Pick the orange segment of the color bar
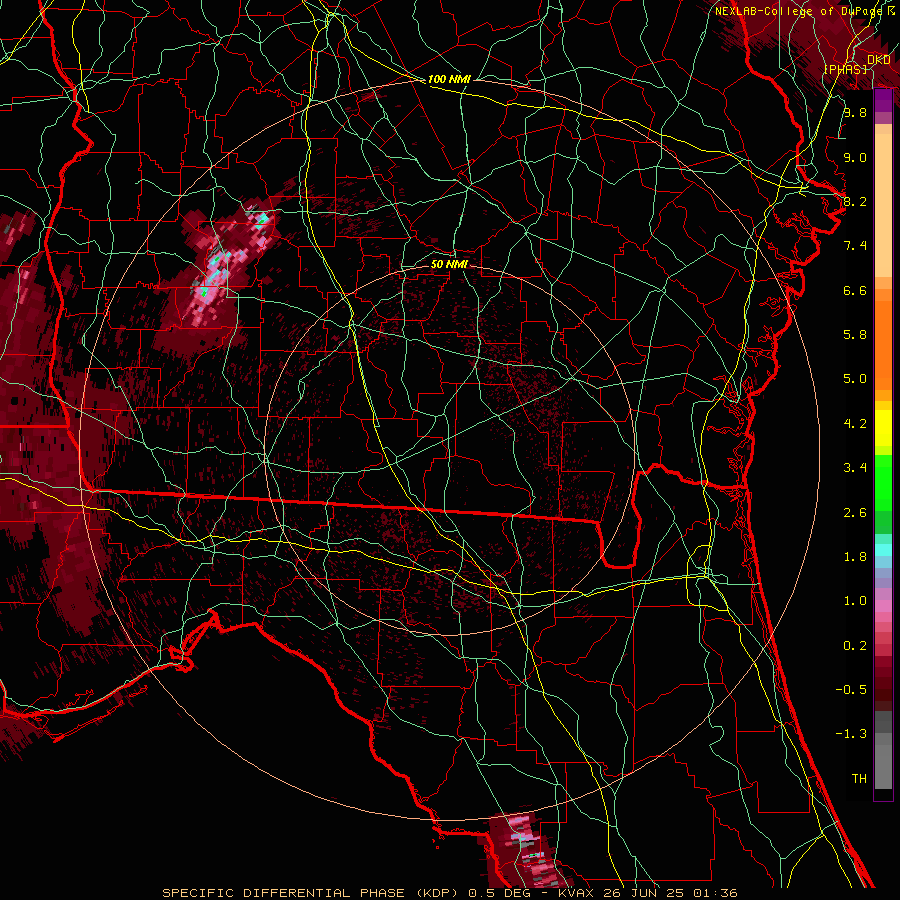The height and width of the screenshot is (900, 900). pos(883,344)
